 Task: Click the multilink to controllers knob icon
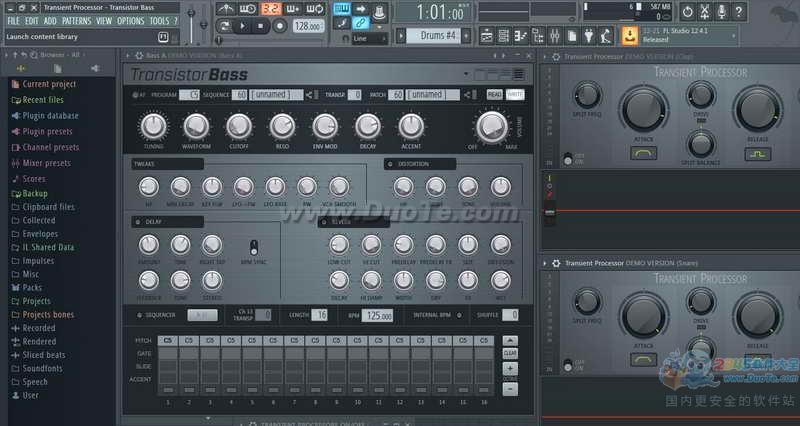click(x=379, y=11)
